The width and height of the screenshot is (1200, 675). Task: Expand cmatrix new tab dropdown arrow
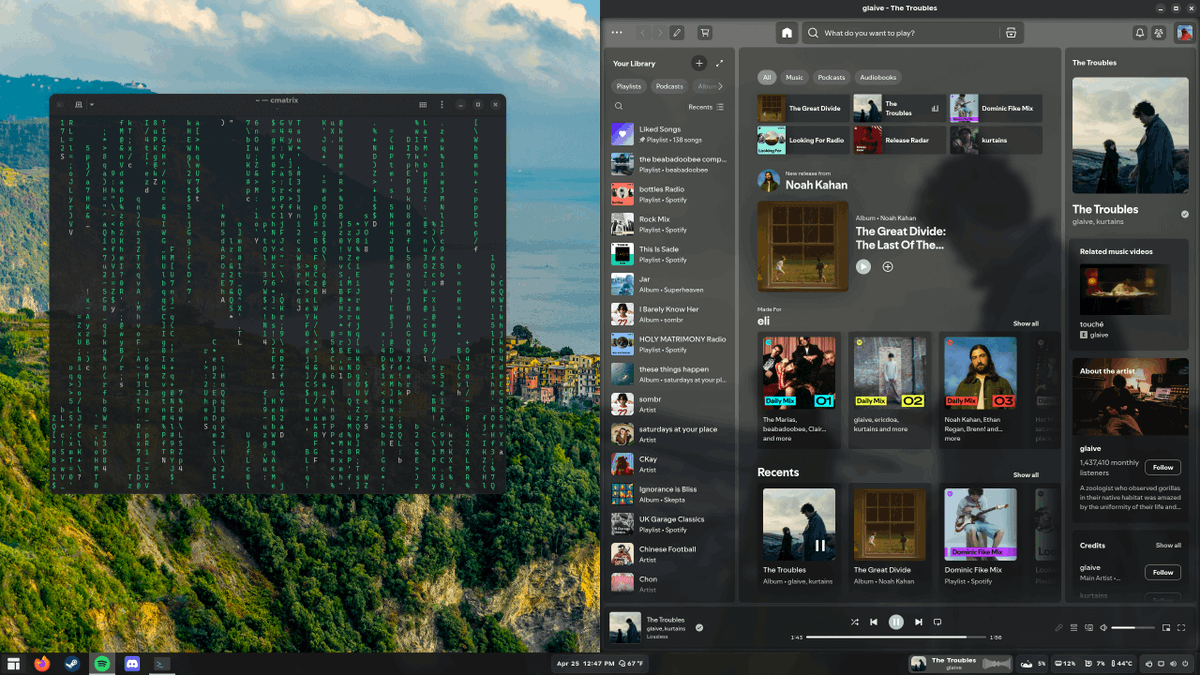(x=91, y=104)
